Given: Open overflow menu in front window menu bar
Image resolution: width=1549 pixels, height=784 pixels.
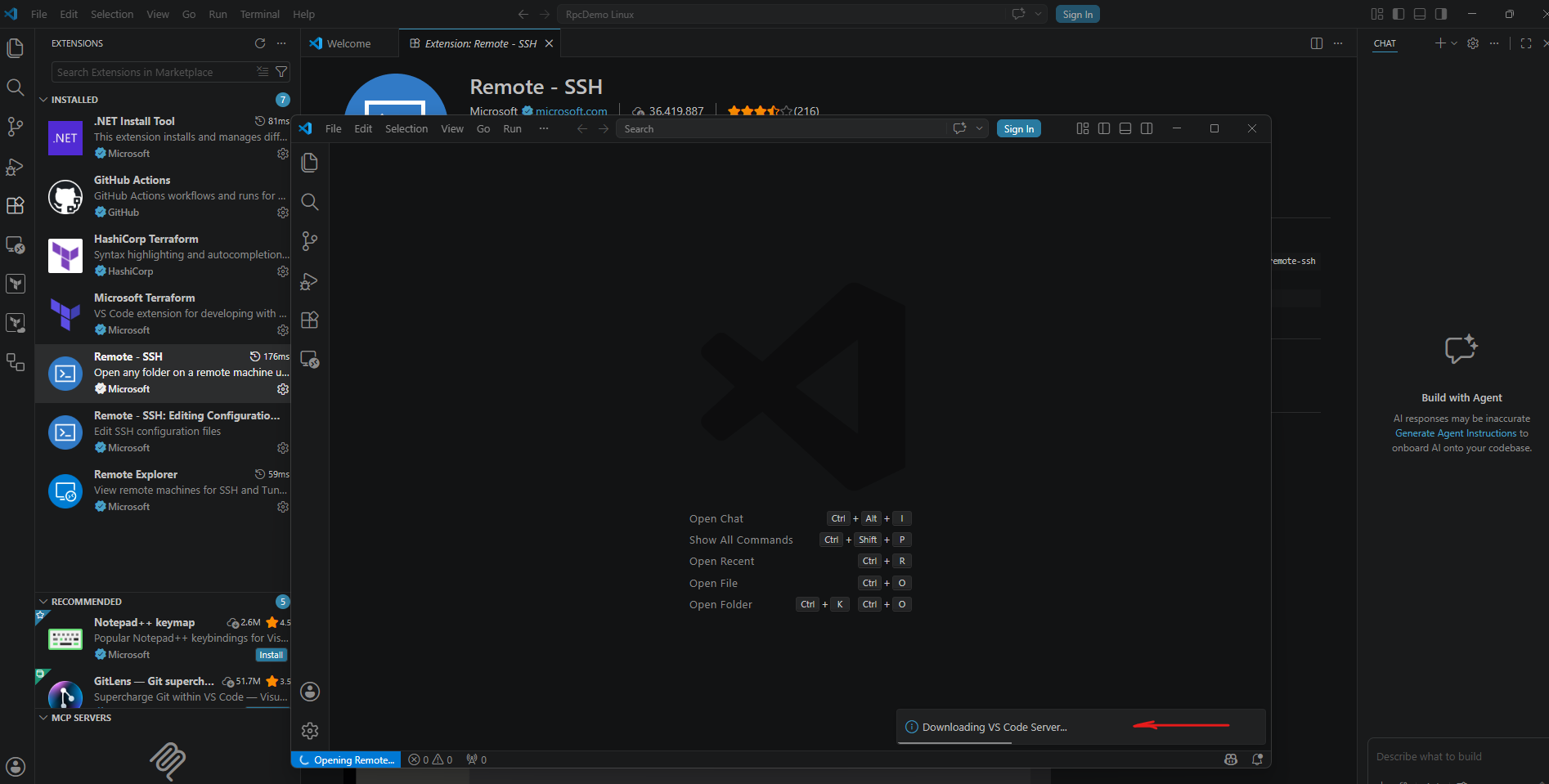Looking at the screenshot, I should coord(544,128).
